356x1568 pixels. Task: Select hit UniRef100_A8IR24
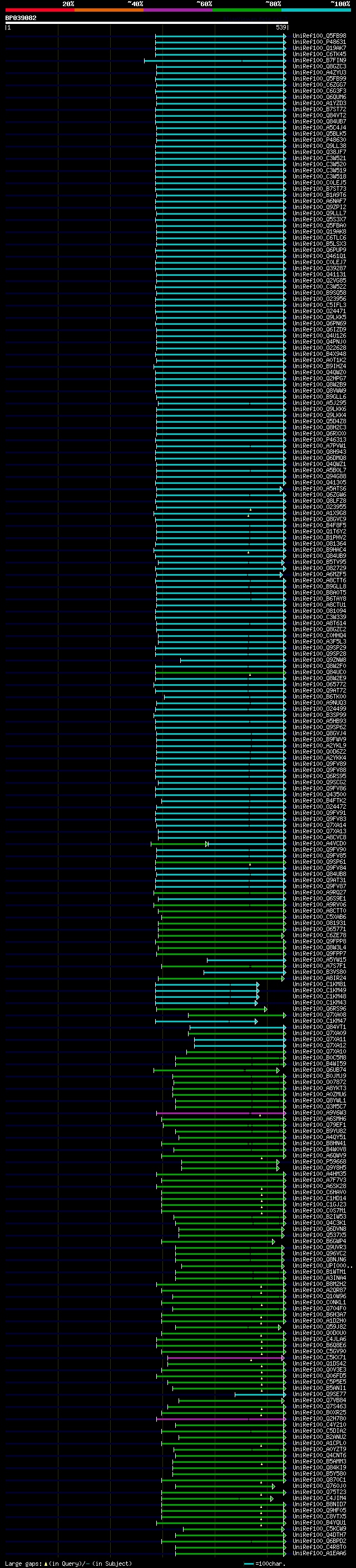pos(319,979)
